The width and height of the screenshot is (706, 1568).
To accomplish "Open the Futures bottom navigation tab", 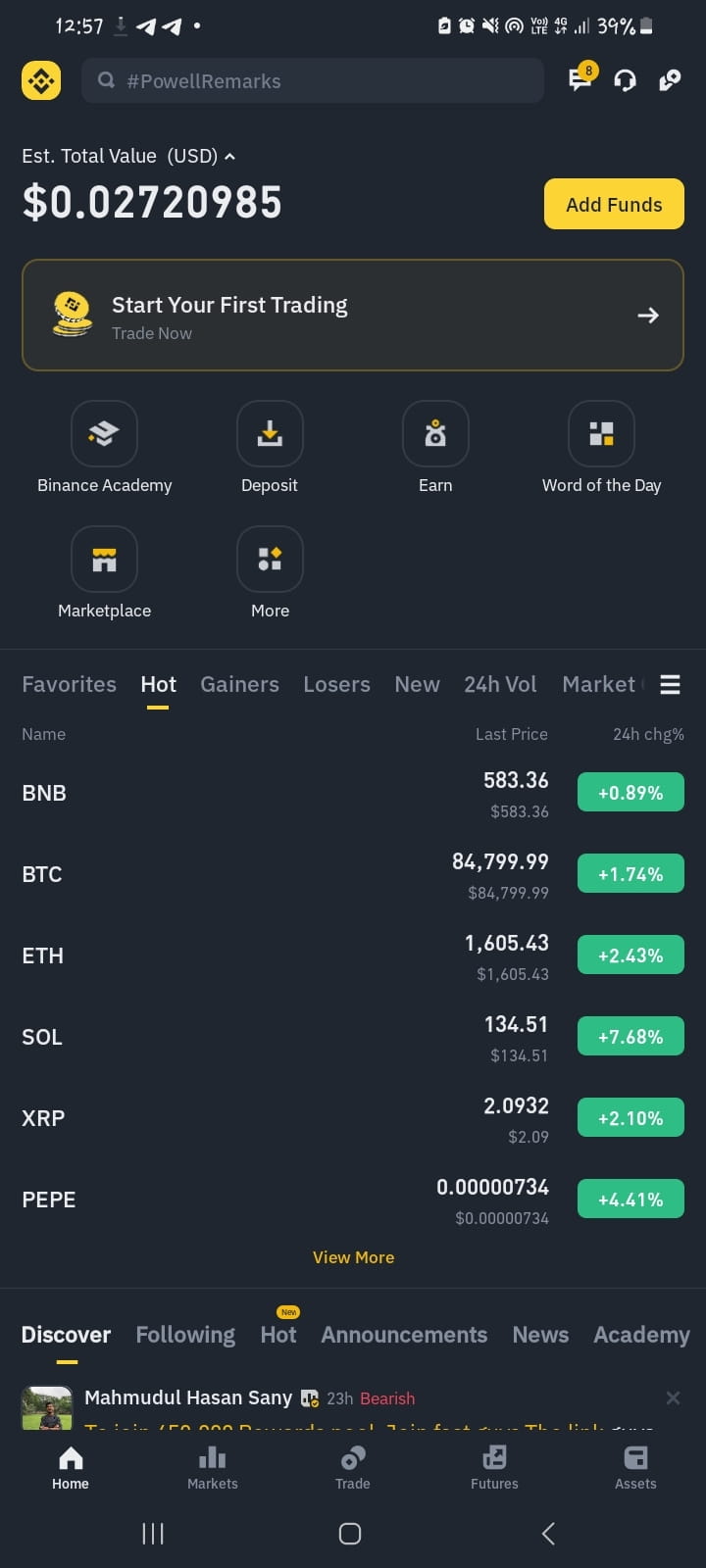I will [494, 1468].
